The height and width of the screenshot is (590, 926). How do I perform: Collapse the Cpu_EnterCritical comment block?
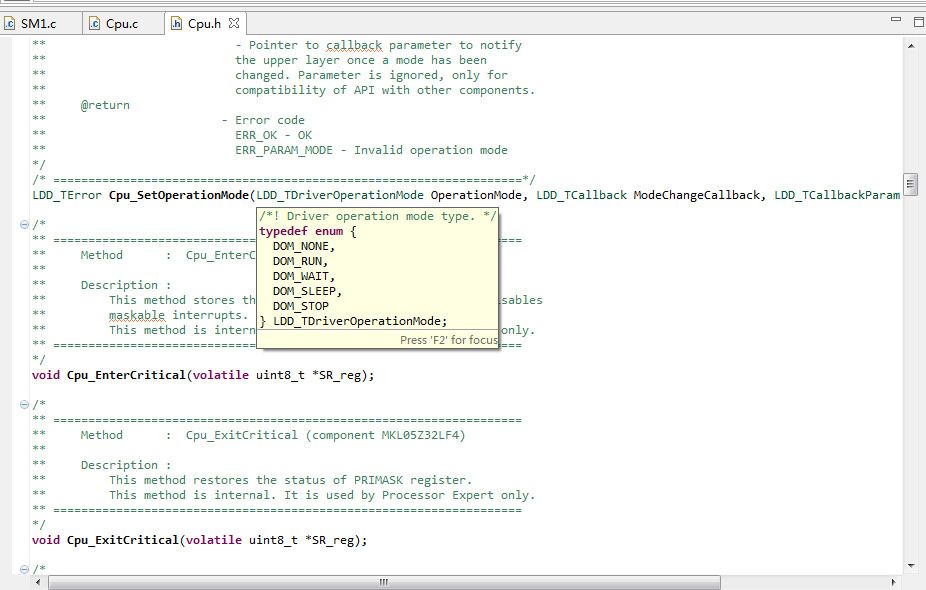[x=24, y=224]
